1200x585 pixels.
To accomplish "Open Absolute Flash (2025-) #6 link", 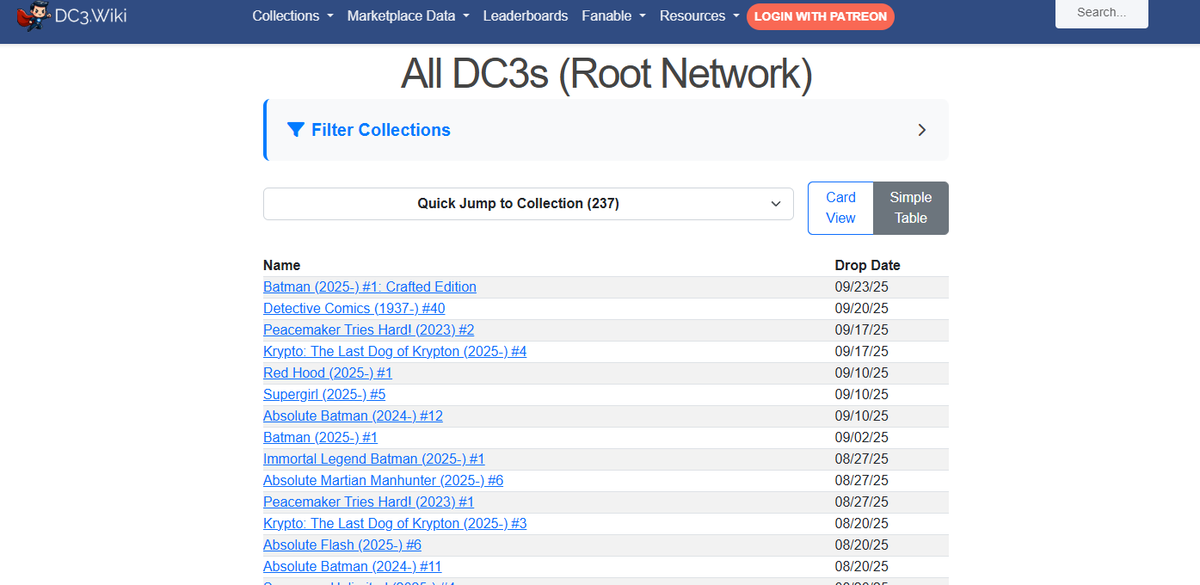I will (x=342, y=545).
